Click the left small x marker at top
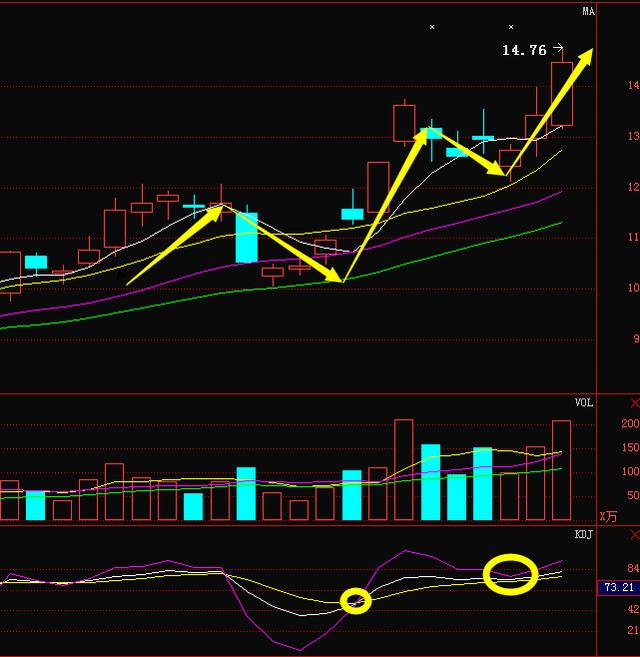Image resolution: width=640 pixels, height=657 pixels. pos(432,27)
